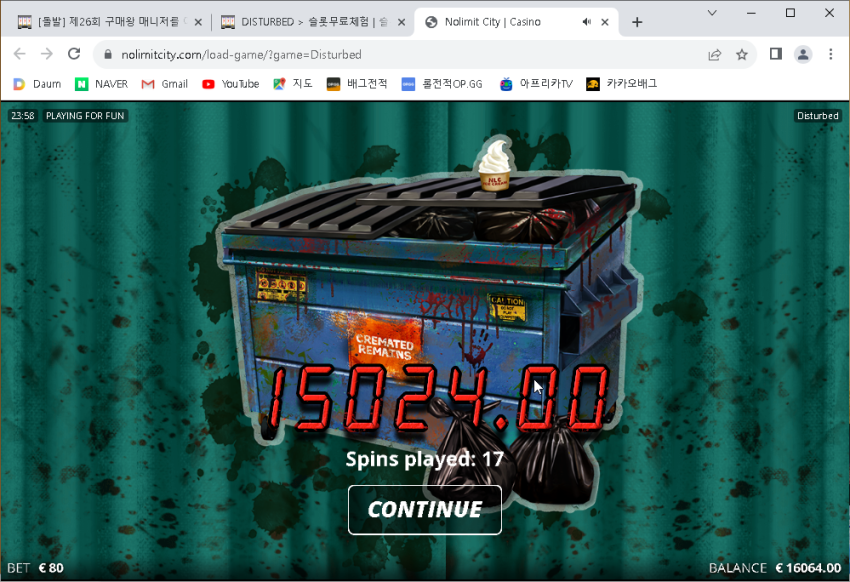The image size is (850, 582).
Task: Click the 15024.00 win amount
Action: point(436,398)
